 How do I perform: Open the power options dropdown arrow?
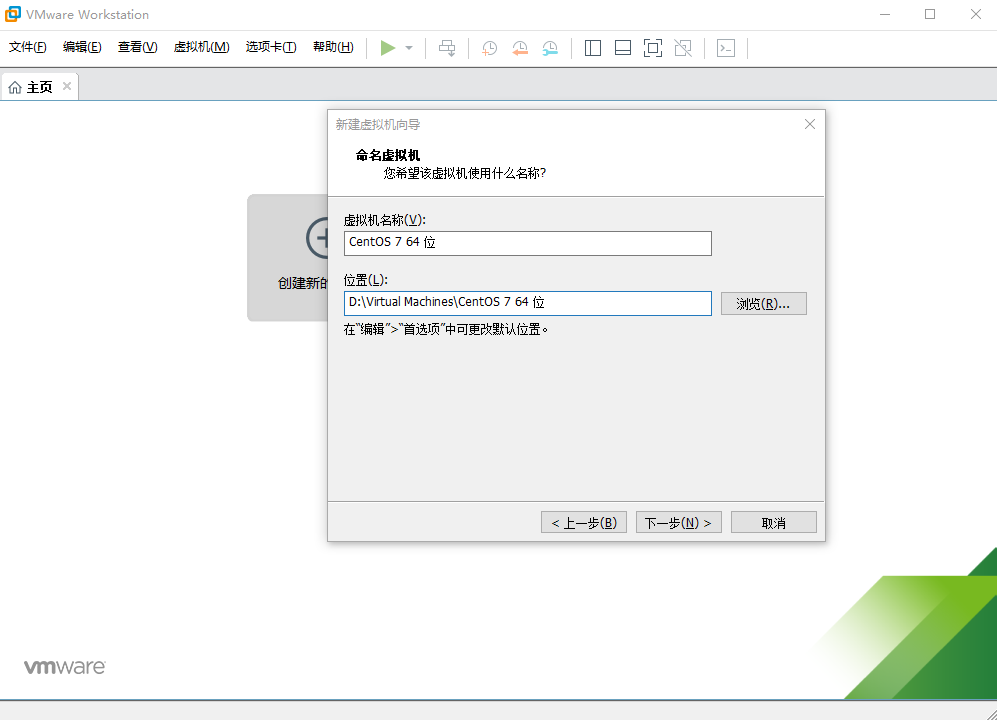[x=409, y=48]
